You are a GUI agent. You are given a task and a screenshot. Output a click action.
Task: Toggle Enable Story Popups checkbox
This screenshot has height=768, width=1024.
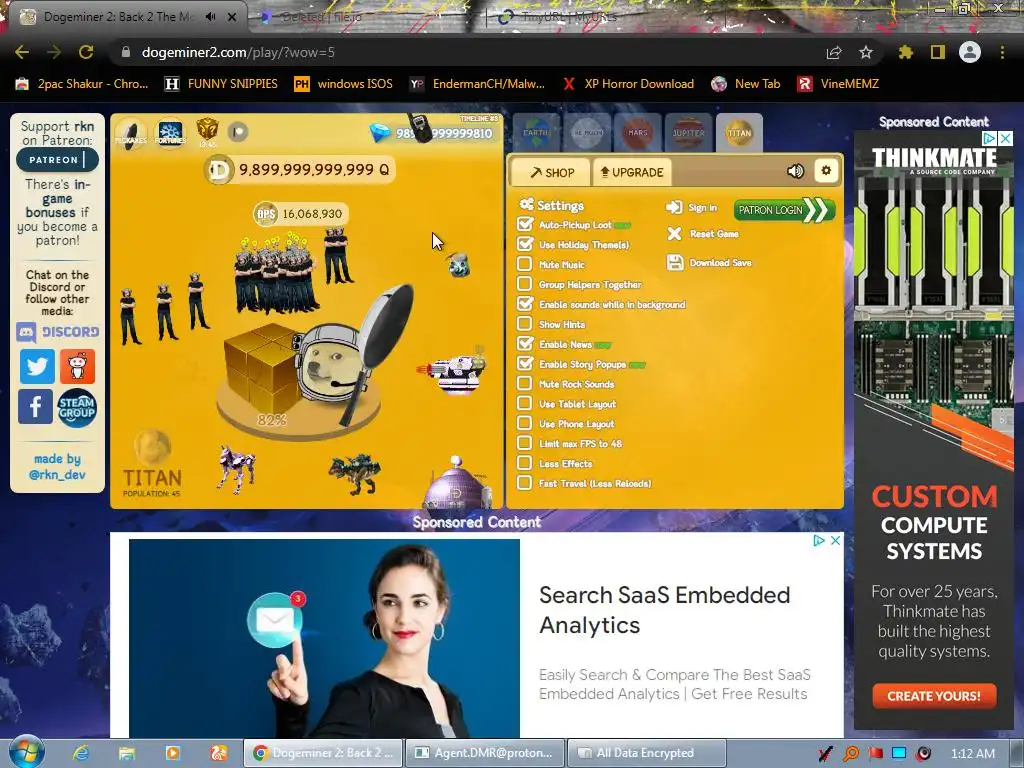(524, 364)
